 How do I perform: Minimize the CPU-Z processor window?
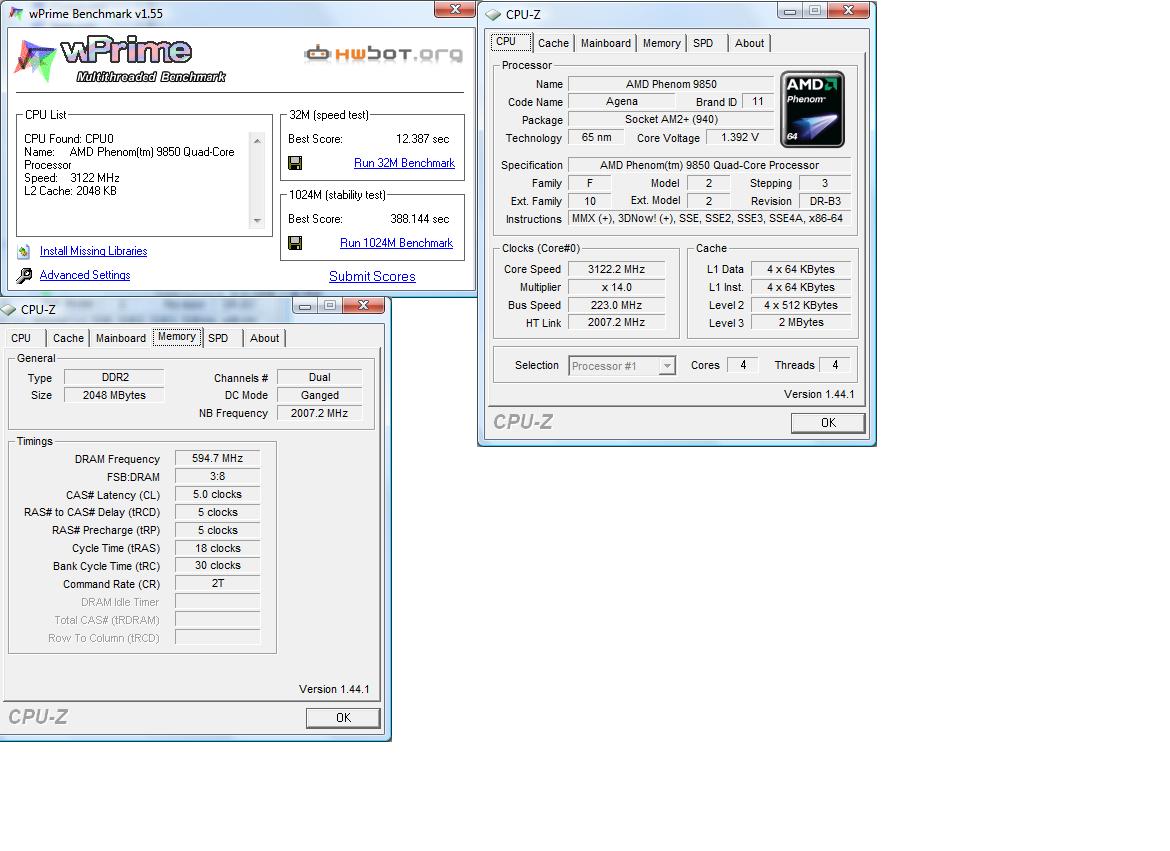tap(789, 10)
